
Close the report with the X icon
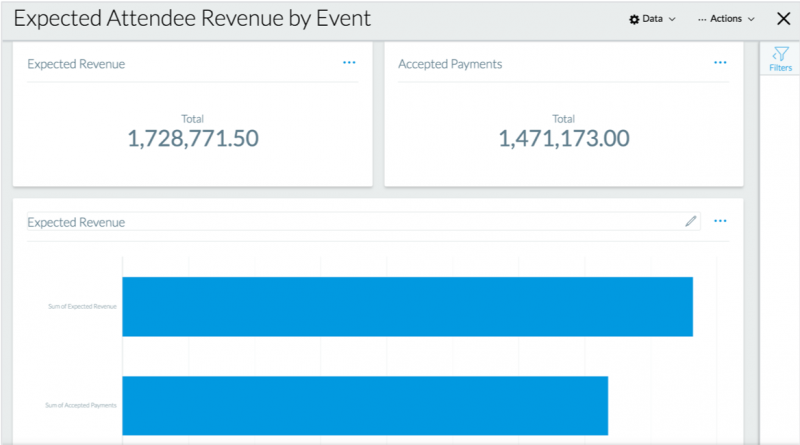pyautogui.click(x=783, y=19)
